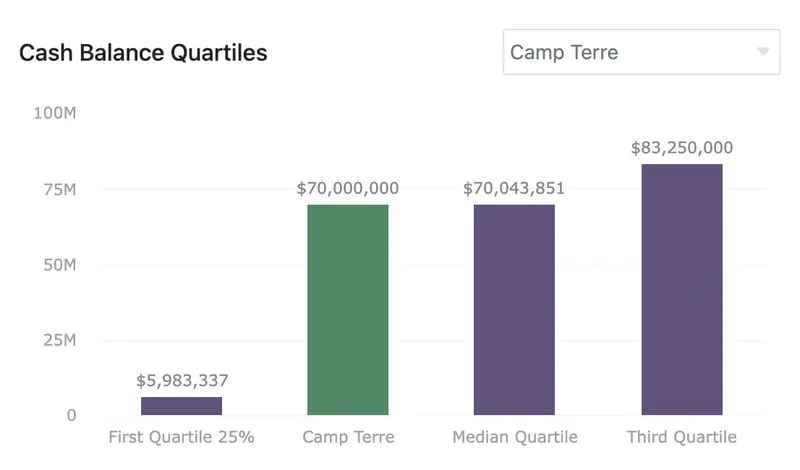
Task: Click the 50M y-axis tick label
Action: click(x=58, y=265)
